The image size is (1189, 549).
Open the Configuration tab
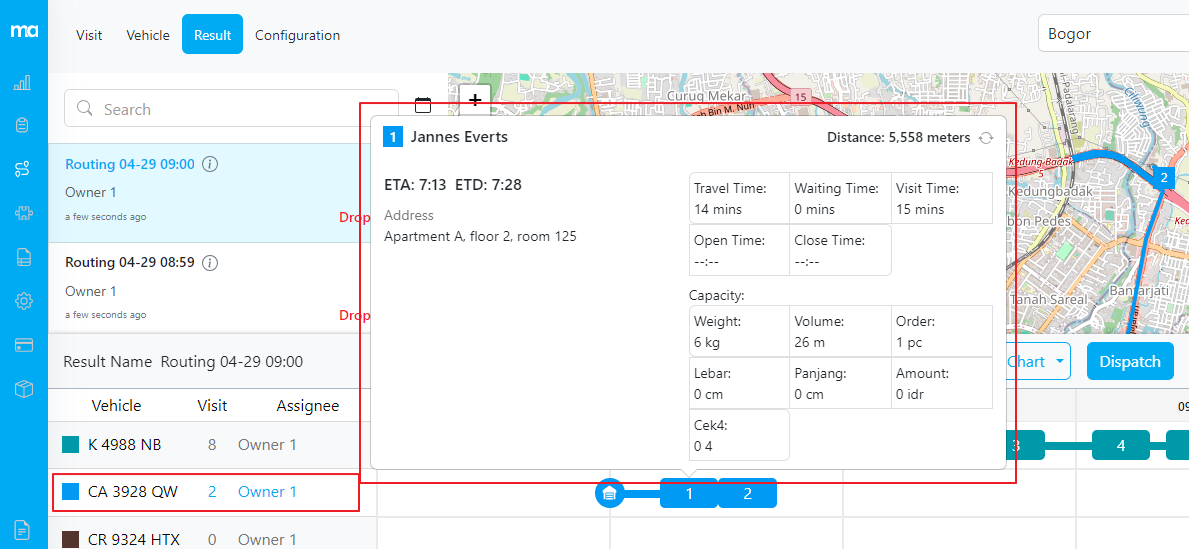297,35
